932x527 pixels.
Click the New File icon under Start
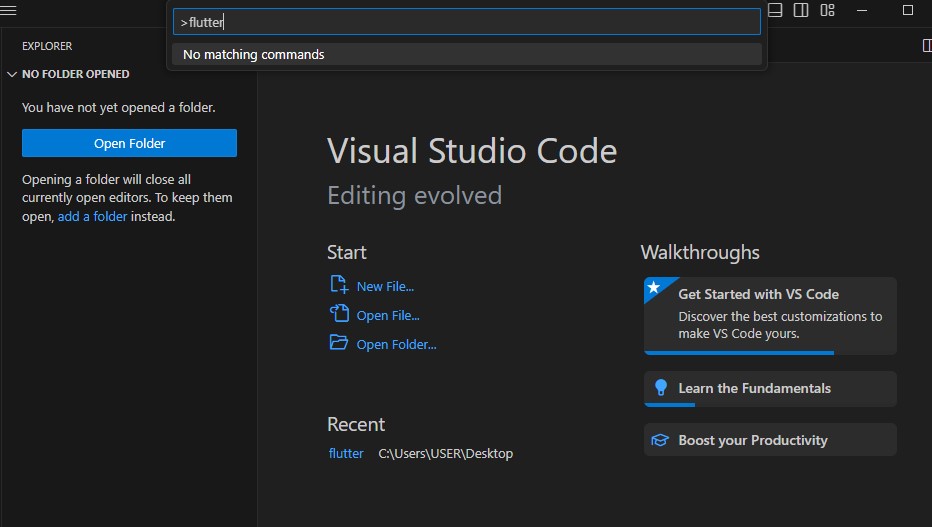339,285
